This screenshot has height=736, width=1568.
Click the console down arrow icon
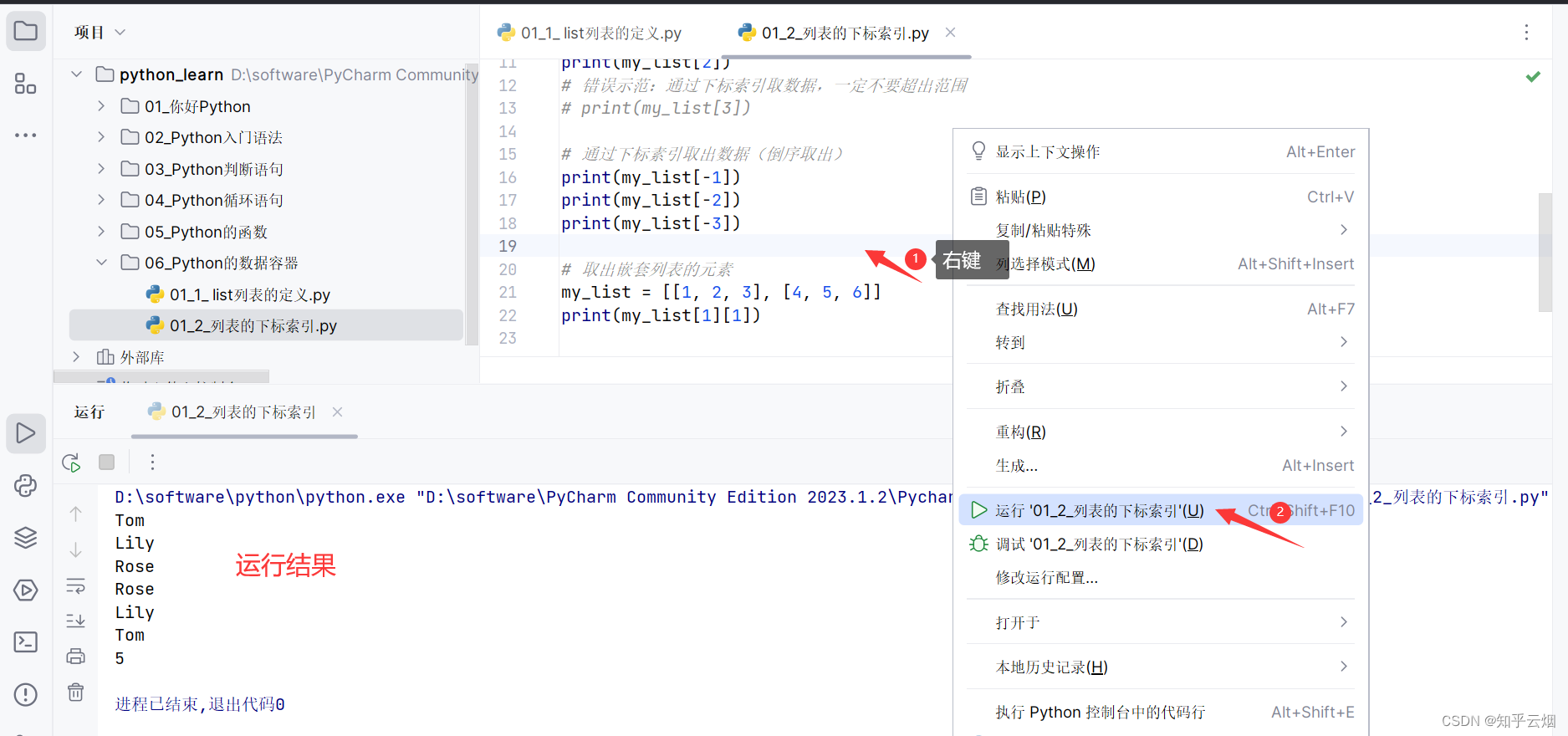[75, 550]
